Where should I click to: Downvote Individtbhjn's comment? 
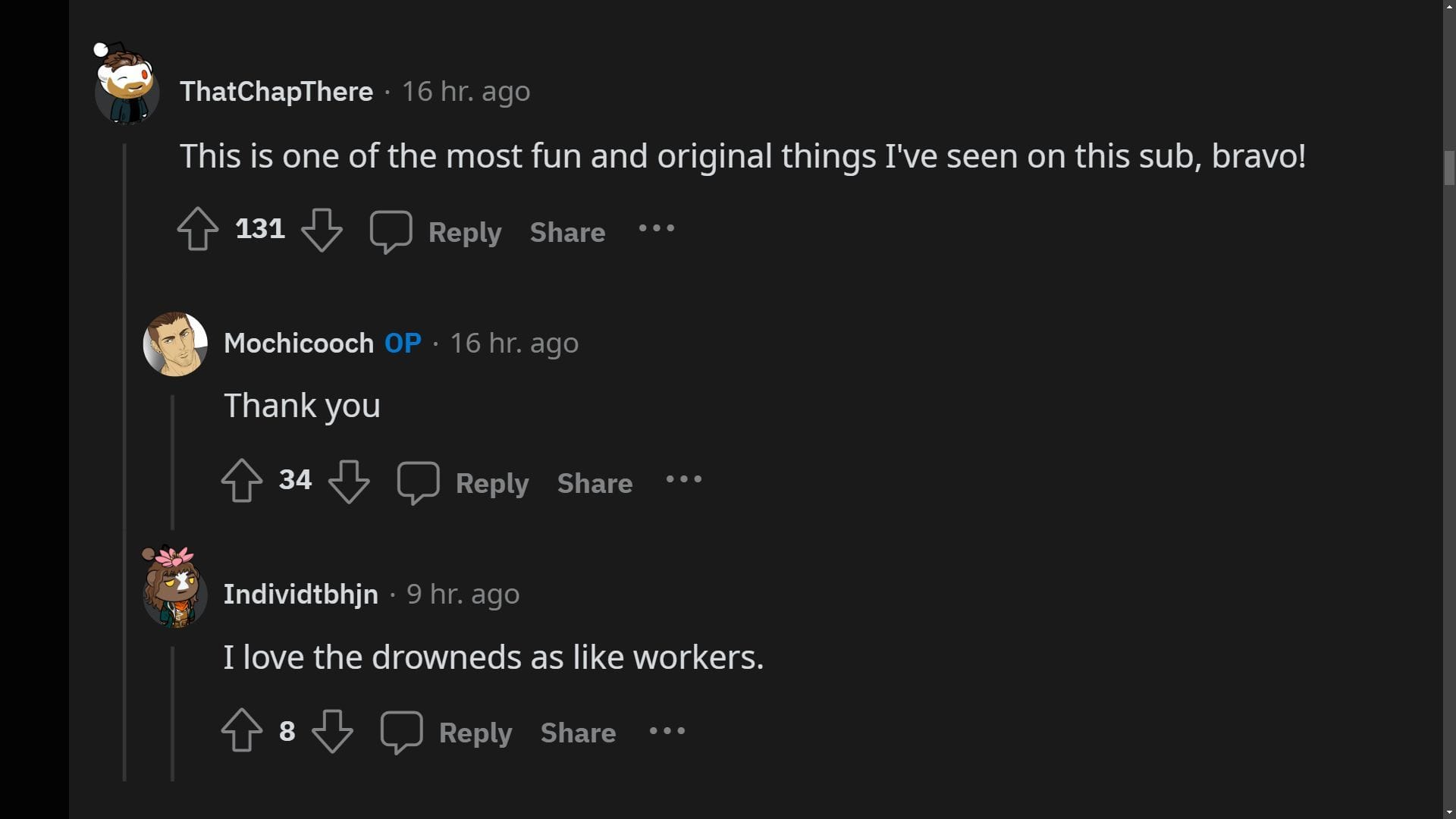click(334, 731)
